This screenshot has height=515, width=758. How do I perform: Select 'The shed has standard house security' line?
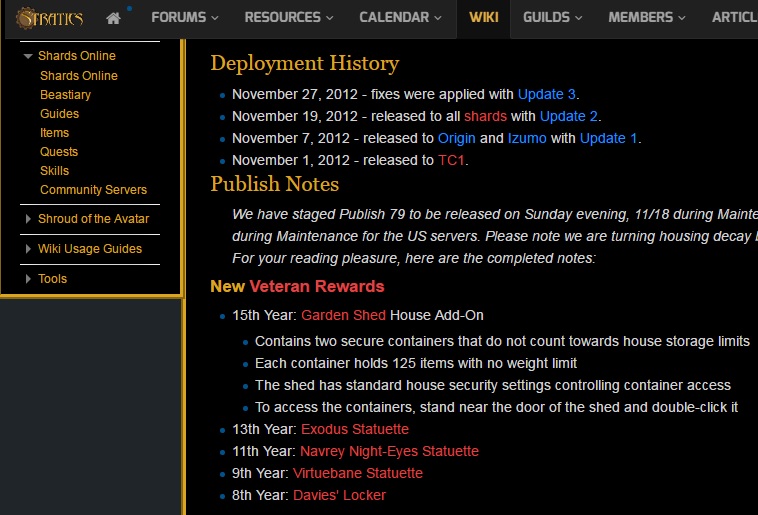tap(493, 385)
